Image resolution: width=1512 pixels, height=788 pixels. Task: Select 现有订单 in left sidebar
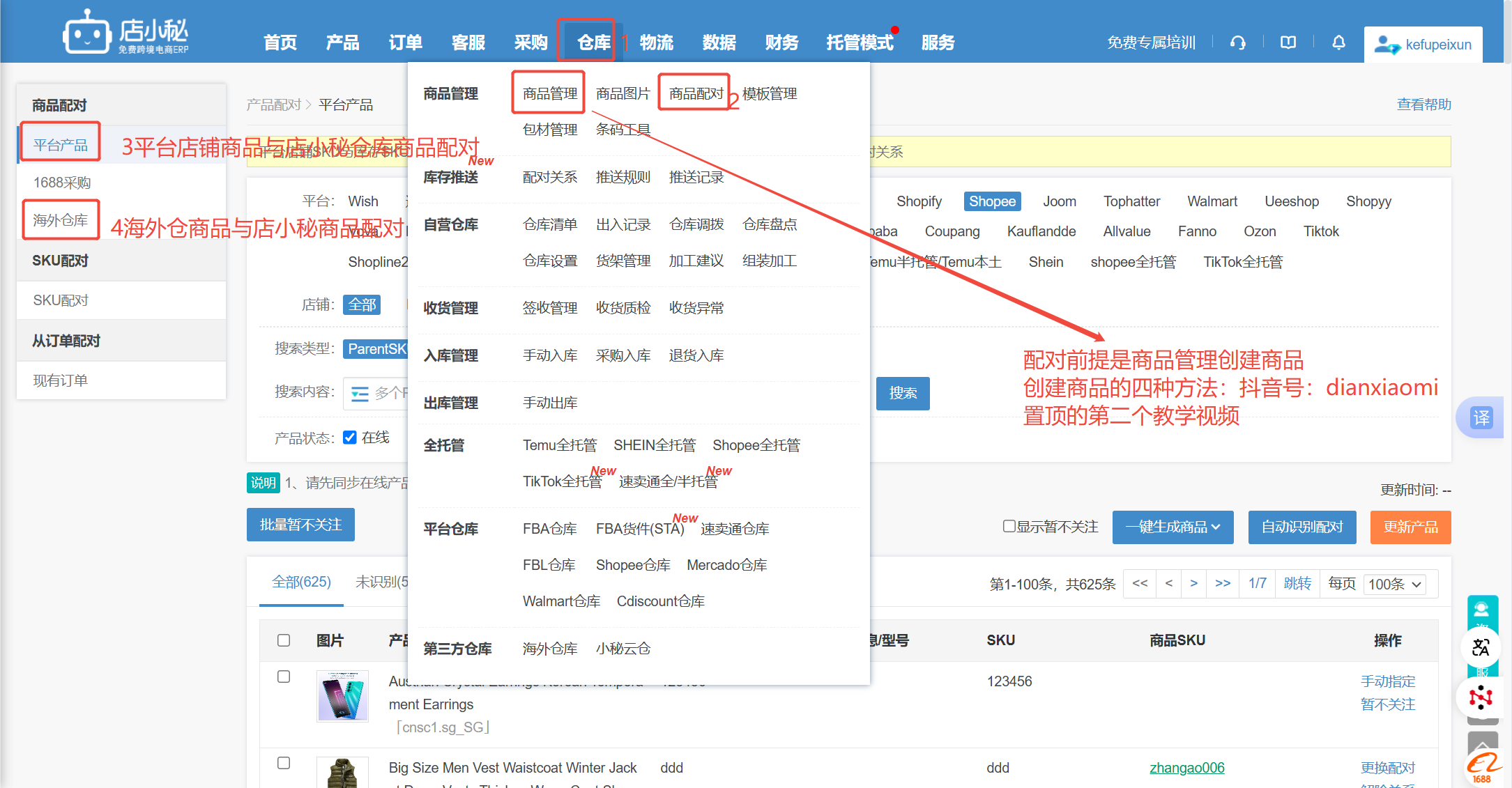click(x=61, y=380)
